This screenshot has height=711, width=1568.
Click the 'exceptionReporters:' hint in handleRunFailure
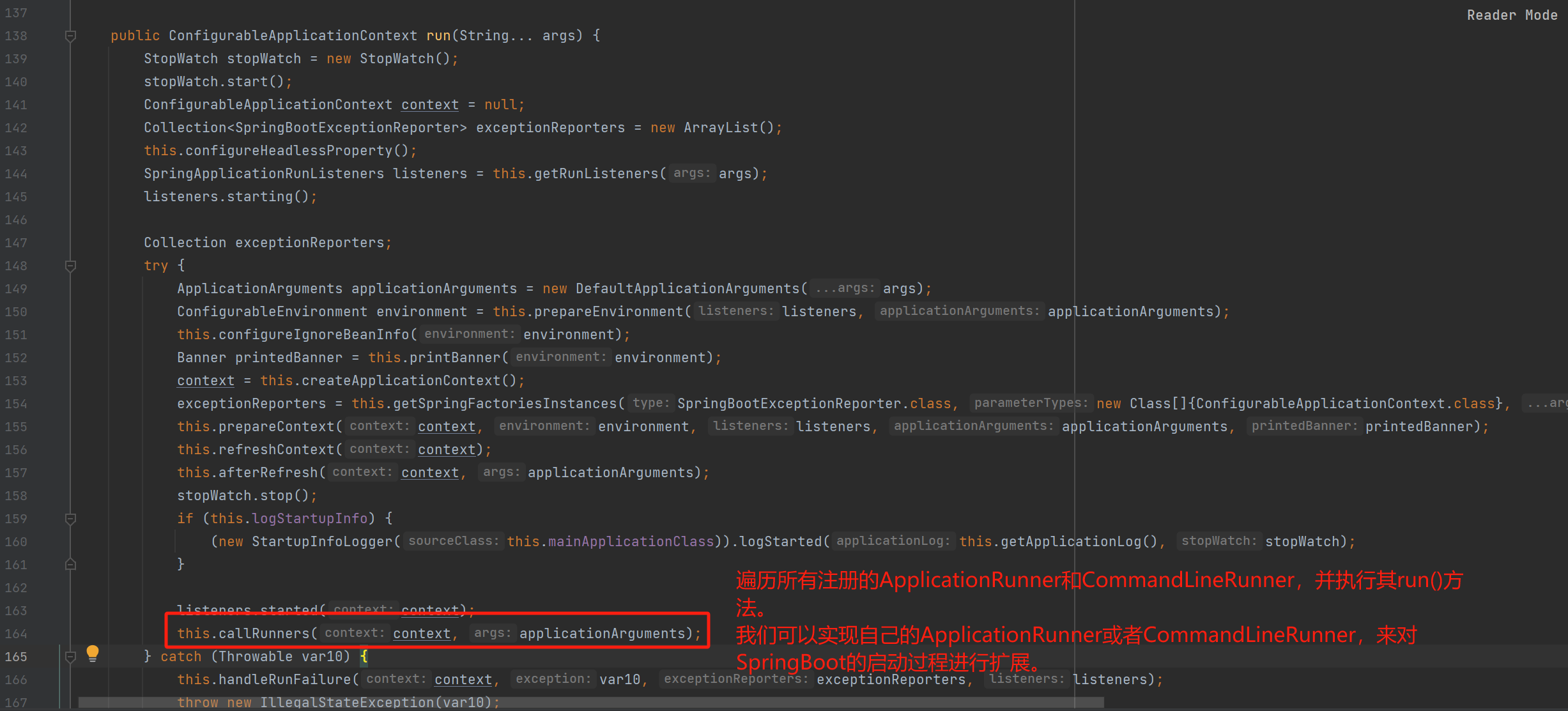(735, 679)
